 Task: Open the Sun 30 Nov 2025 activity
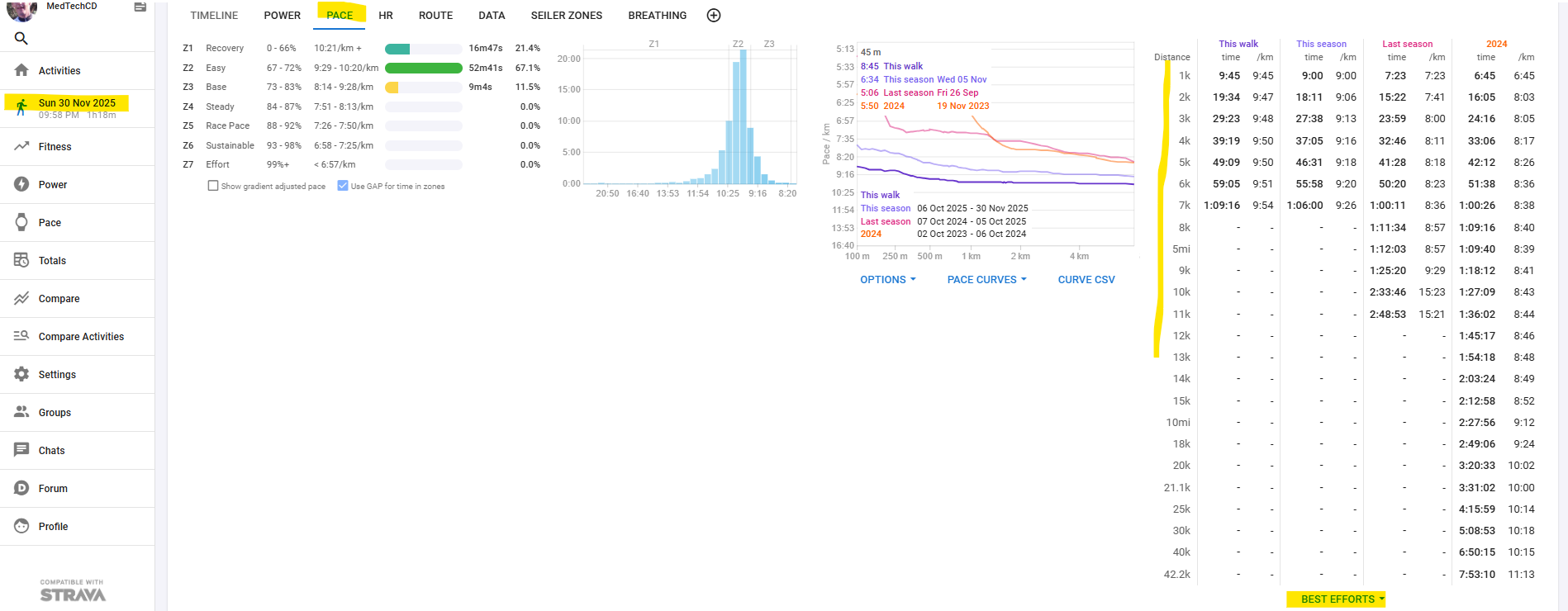pyautogui.click(x=77, y=103)
